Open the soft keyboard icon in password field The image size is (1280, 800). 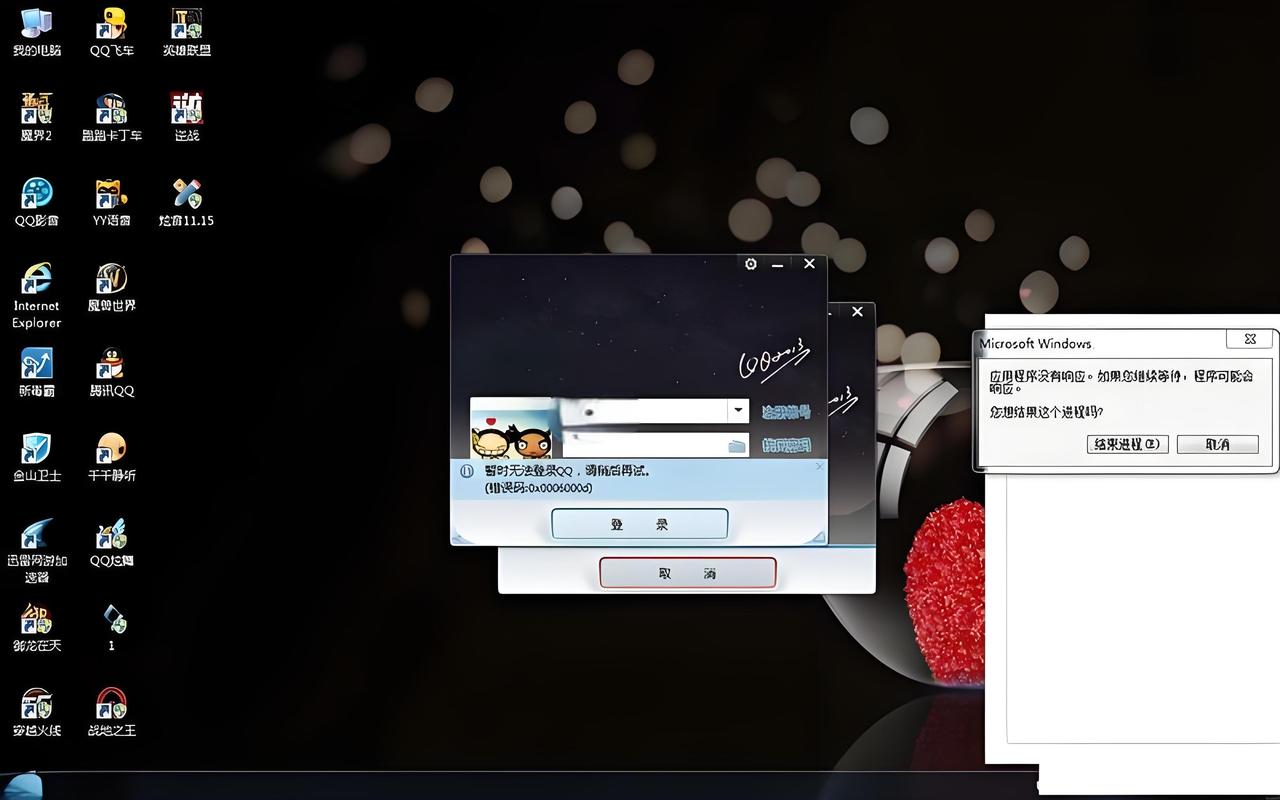tap(737, 446)
